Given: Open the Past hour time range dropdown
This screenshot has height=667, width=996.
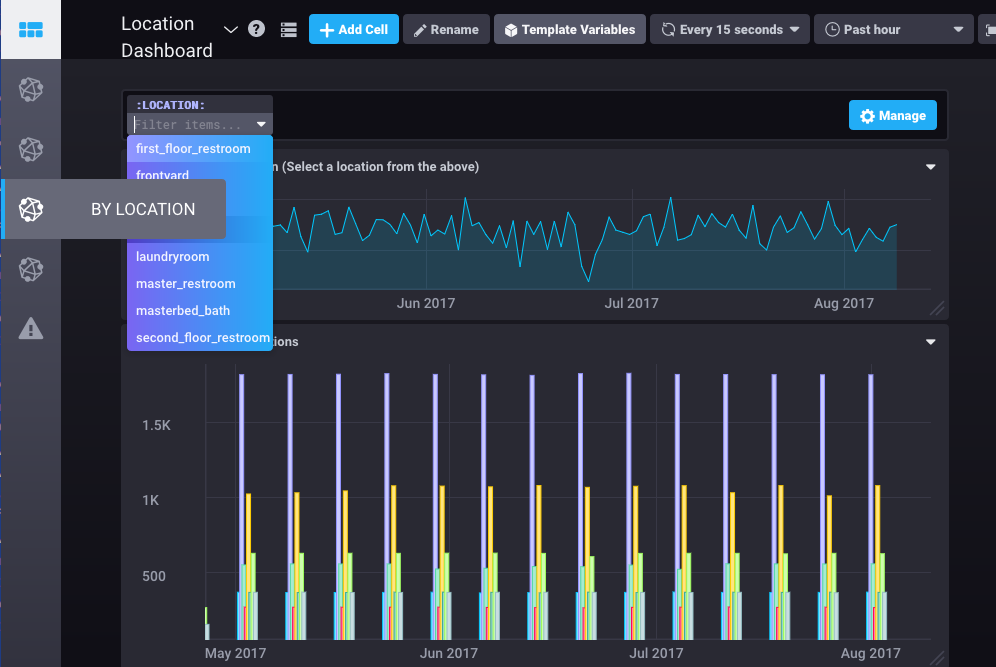Looking at the screenshot, I should pos(894,29).
